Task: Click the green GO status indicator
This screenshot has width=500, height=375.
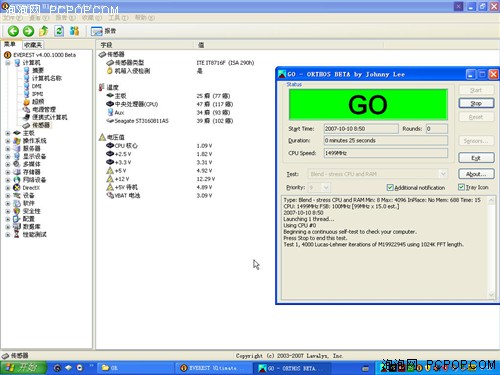Action: tap(368, 105)
